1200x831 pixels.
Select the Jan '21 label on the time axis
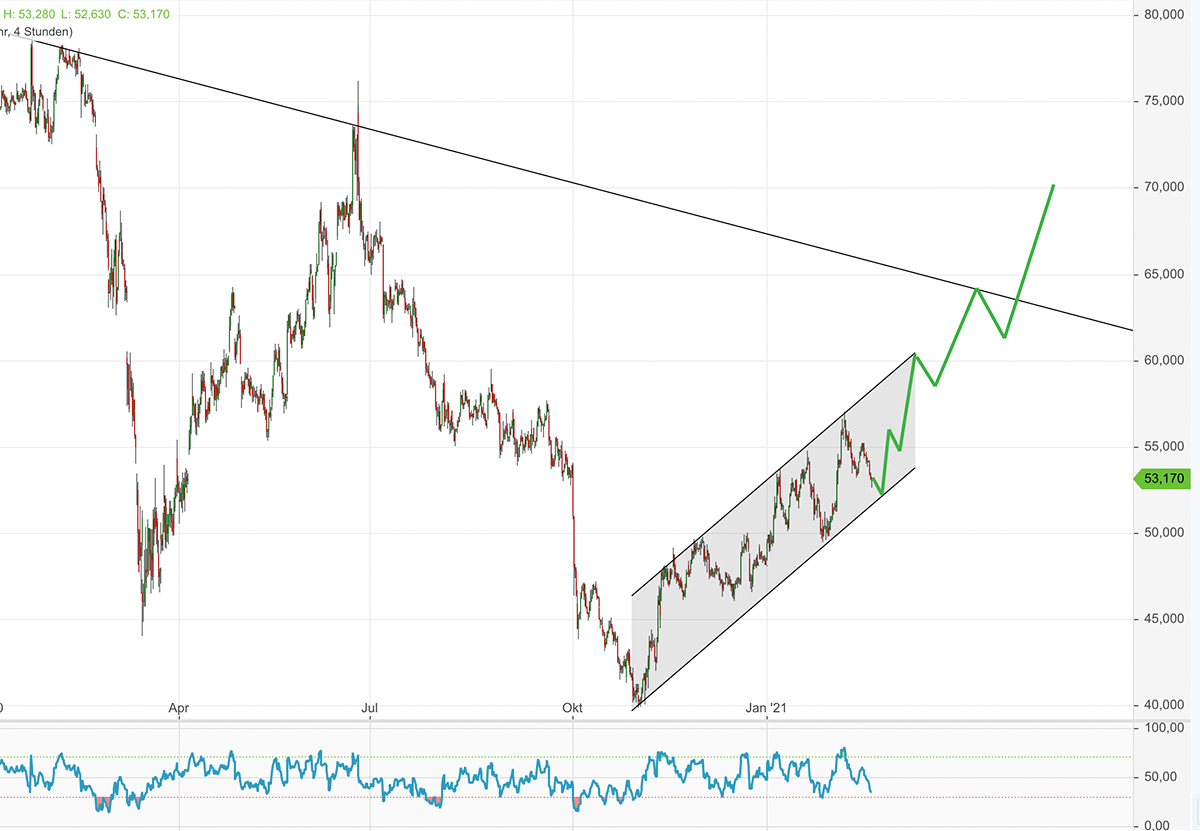[x=767, y=707]
